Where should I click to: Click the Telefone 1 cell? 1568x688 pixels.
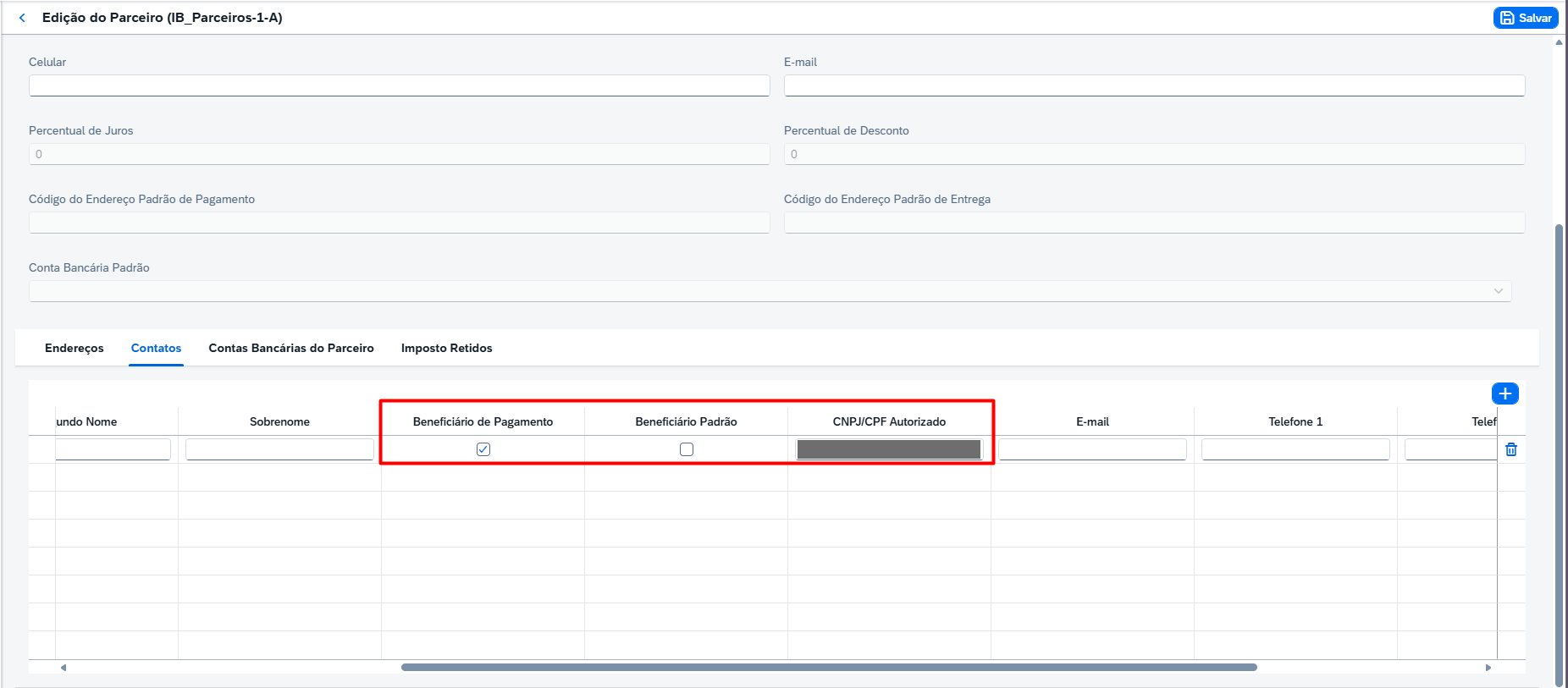[1295, 449]
